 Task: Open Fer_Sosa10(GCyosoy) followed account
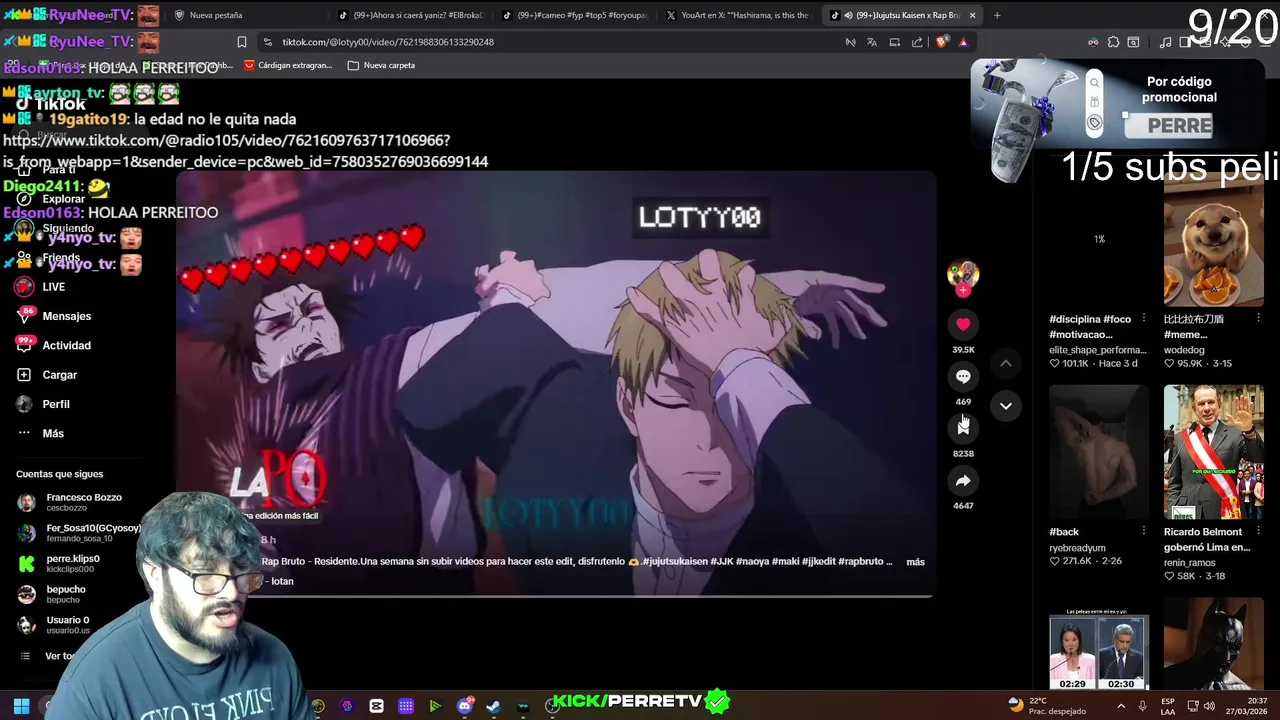click(x=80, y=533)
